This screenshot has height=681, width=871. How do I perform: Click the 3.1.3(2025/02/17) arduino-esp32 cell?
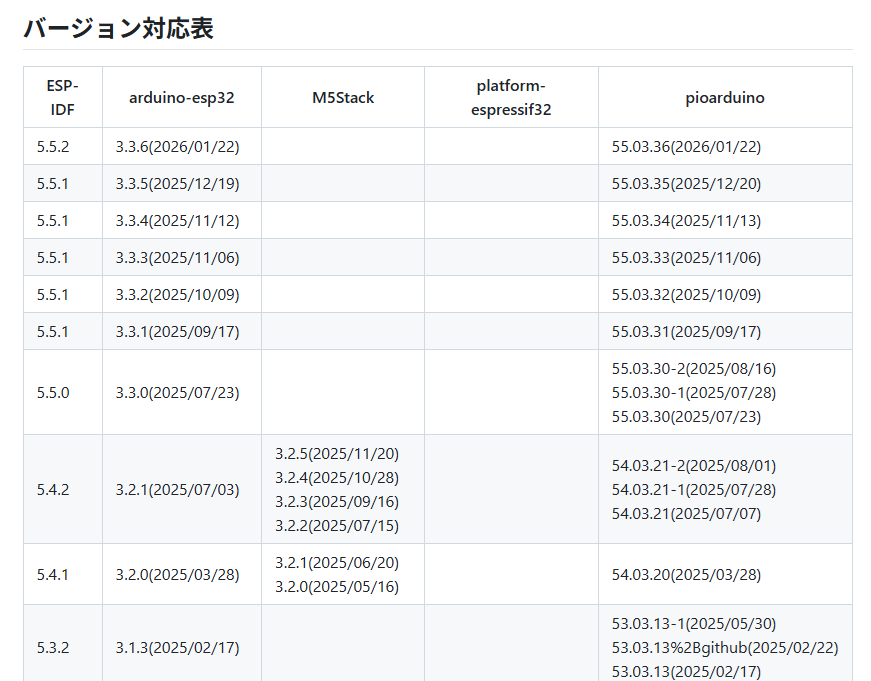pyautogui.click(x=177, y=648)
